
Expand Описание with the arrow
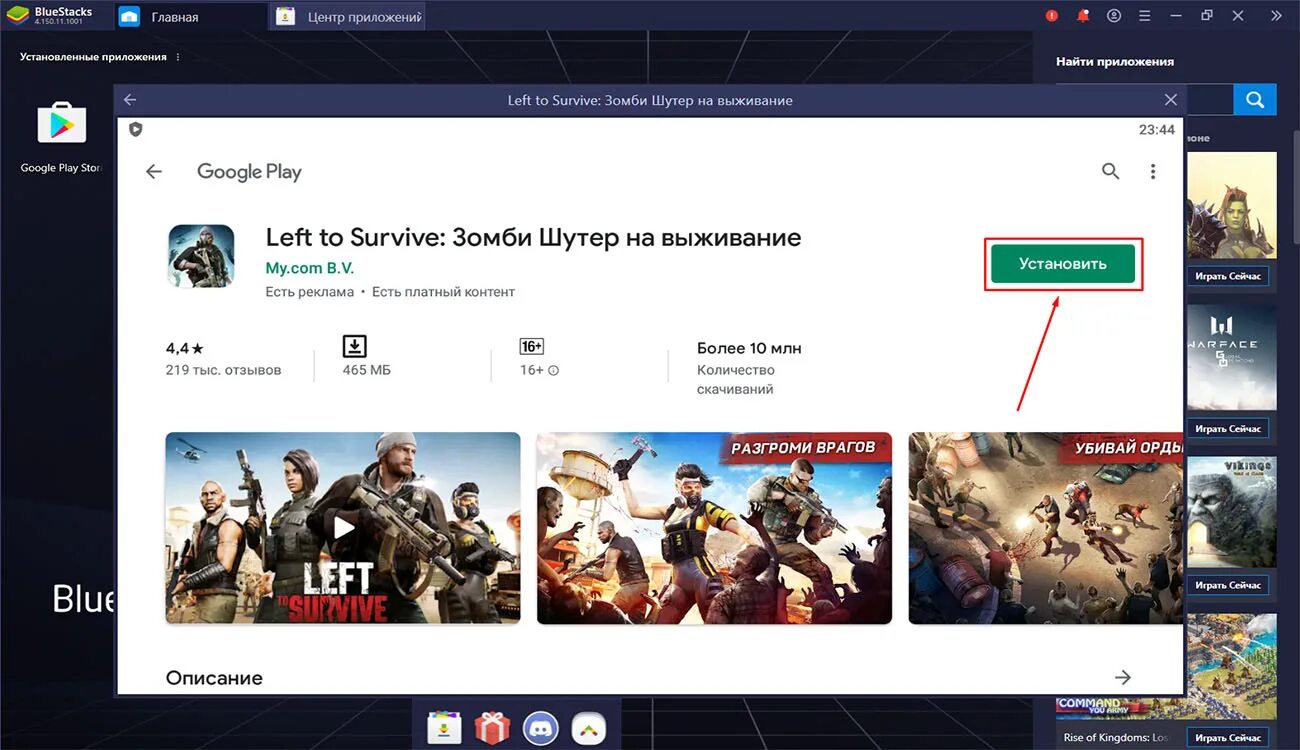(x=1123, y=677)
